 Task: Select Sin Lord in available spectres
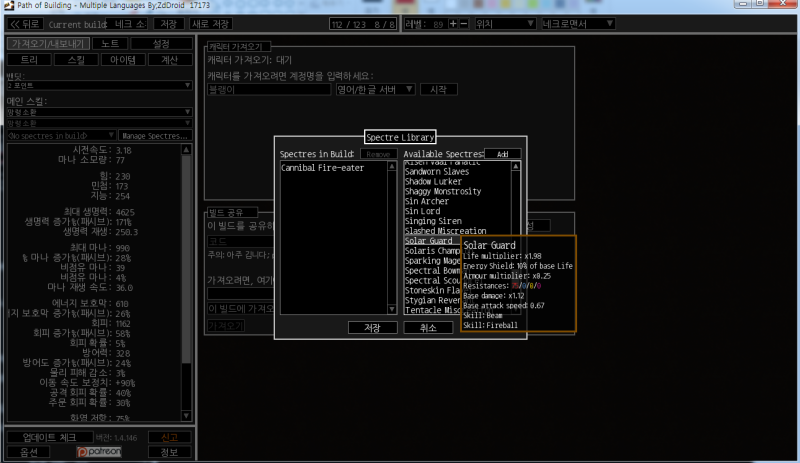click(457, 211)
